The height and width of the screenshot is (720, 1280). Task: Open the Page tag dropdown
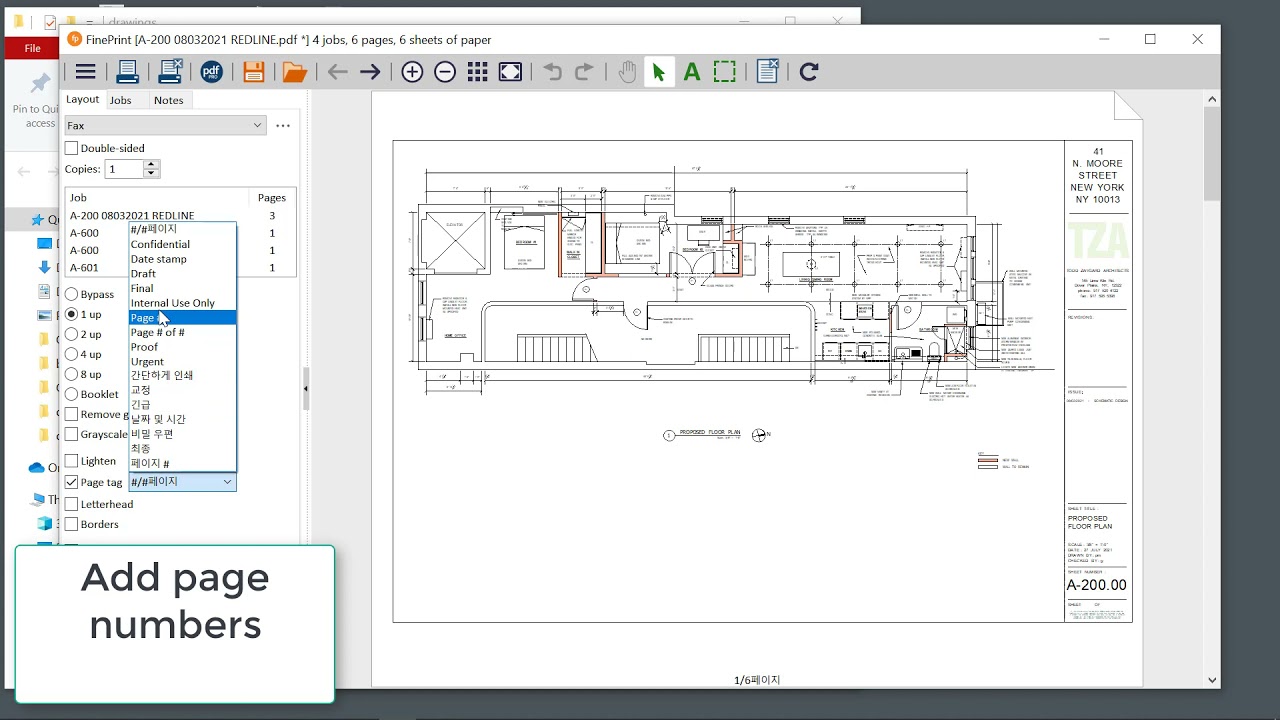pyautogui.click(x=227, y=481)
